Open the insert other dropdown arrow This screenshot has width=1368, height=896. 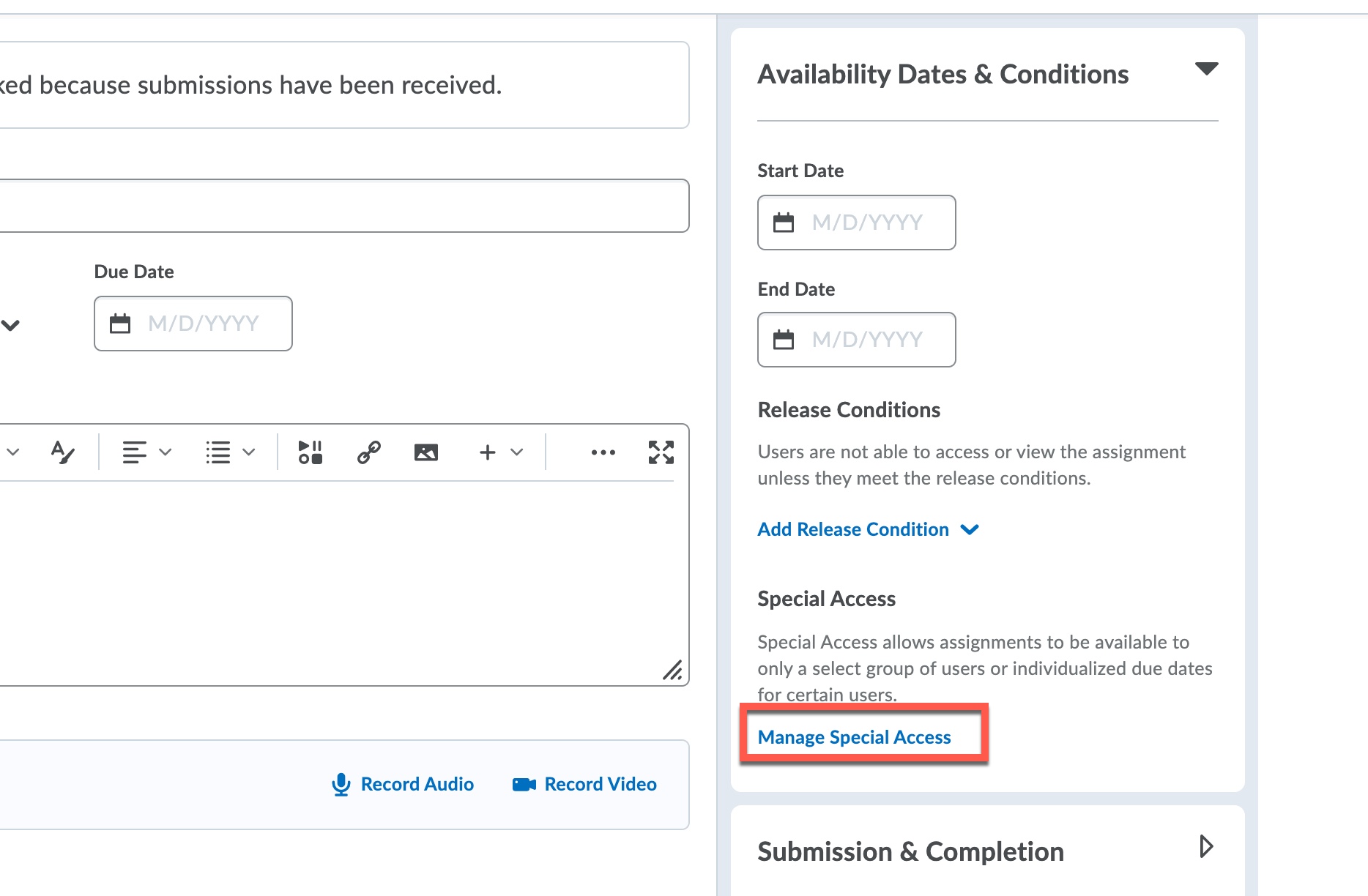517,452
